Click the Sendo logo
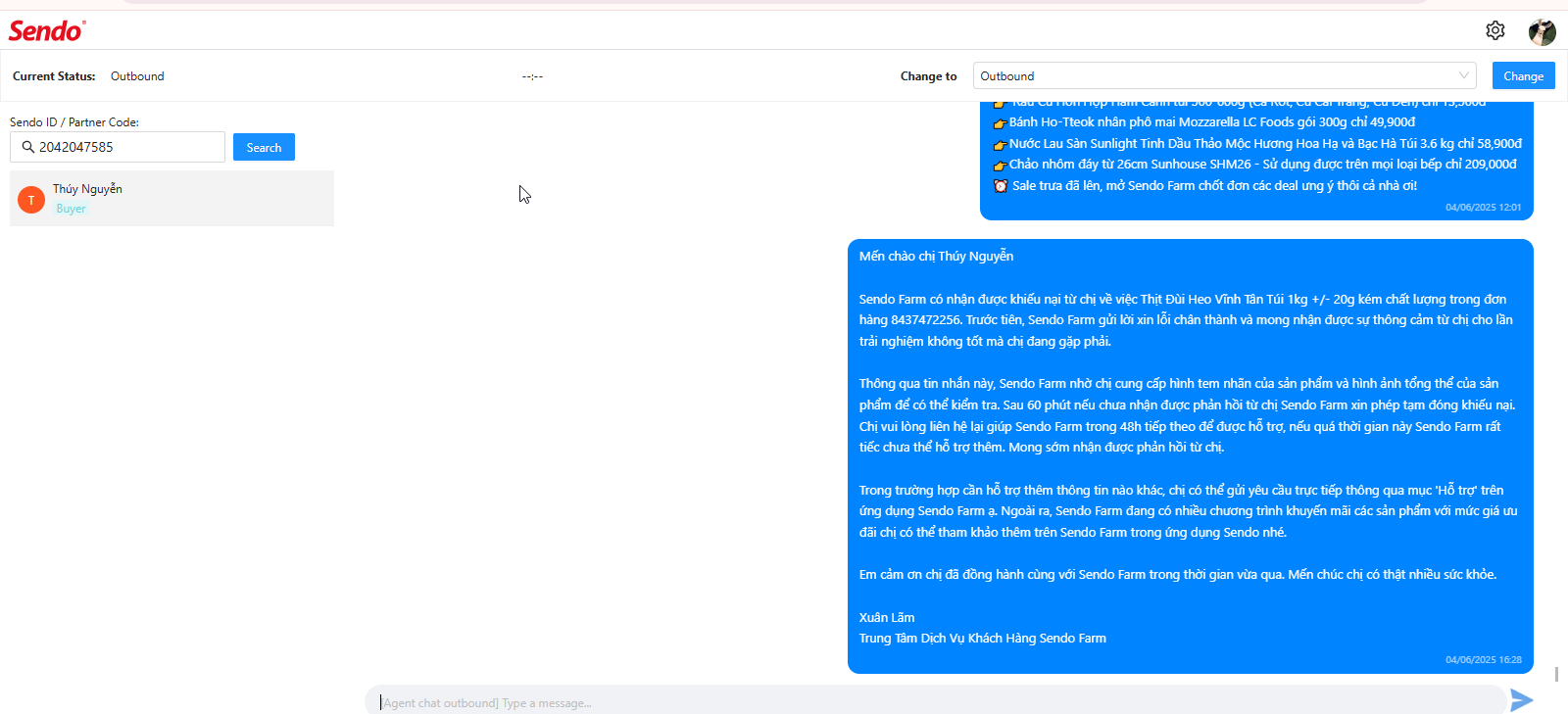The height and width of the screenshot is (714, 1568). pos(47,30)
